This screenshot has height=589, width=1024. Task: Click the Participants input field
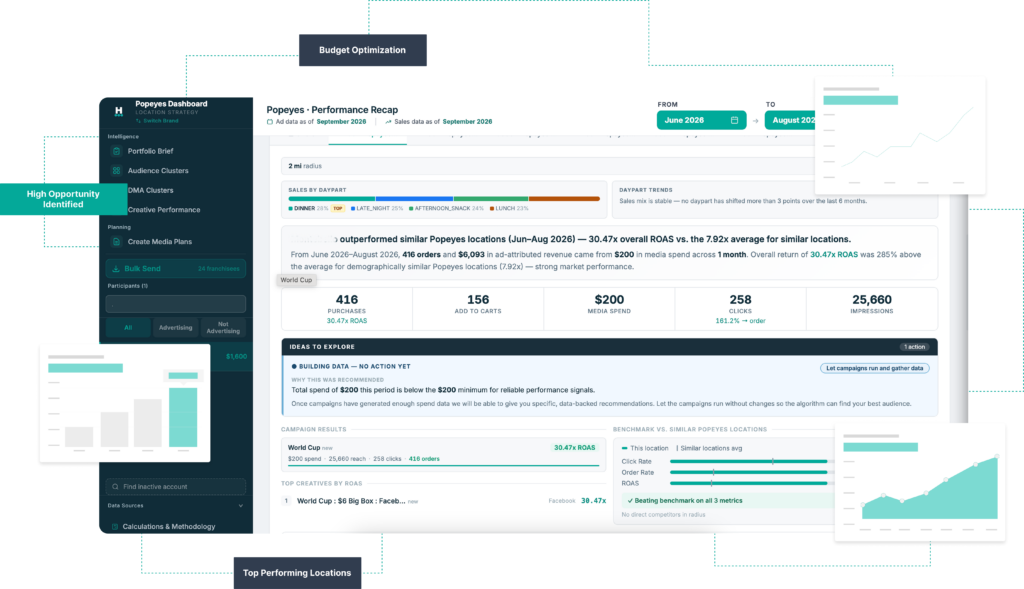(x=176, y=304)
